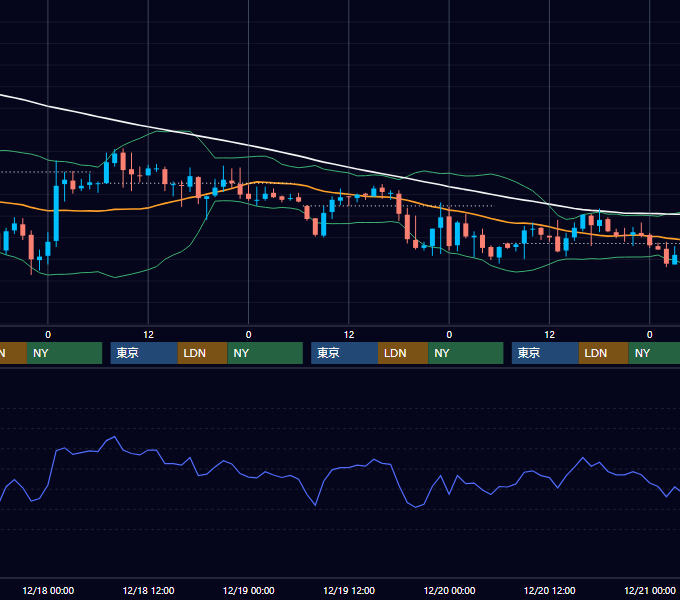Image resolution: width=680 pixels, height=600 pixels.
Task: Select the 12/21 00:00 time axis label
Action: click(x=650, y=590)
